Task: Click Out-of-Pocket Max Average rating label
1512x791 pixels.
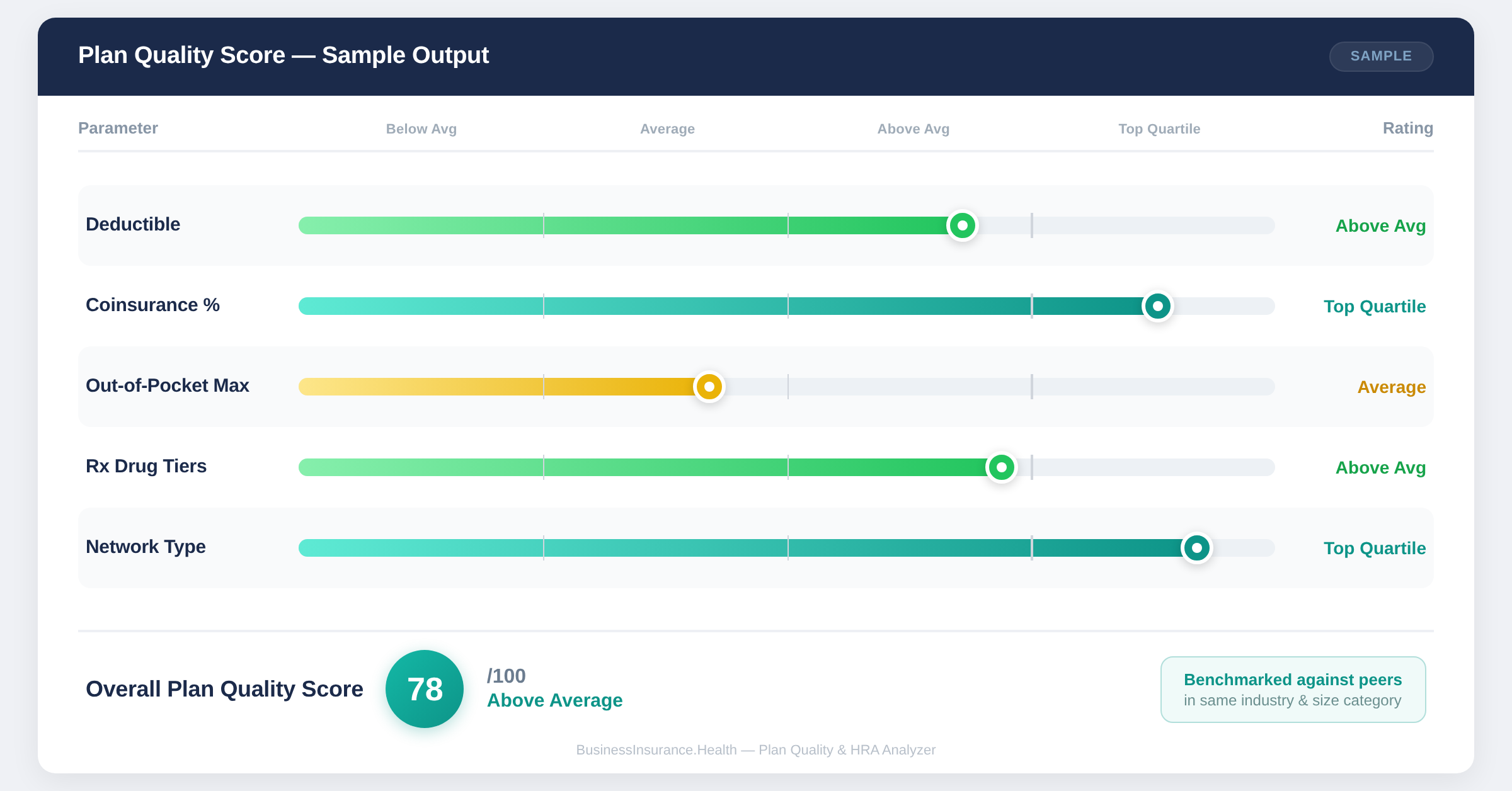Action: pyautogui.click(x=1391, y=387)
